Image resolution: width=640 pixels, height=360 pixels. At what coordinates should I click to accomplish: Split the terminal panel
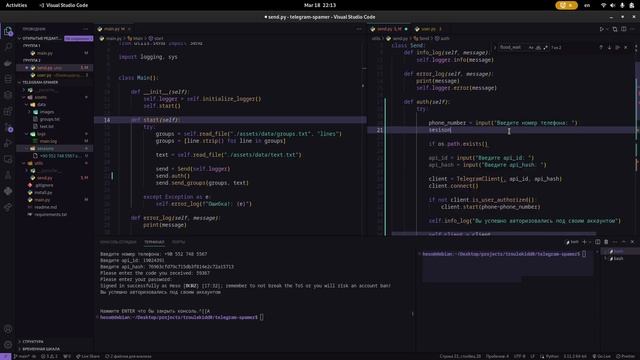tap(598, 242)
